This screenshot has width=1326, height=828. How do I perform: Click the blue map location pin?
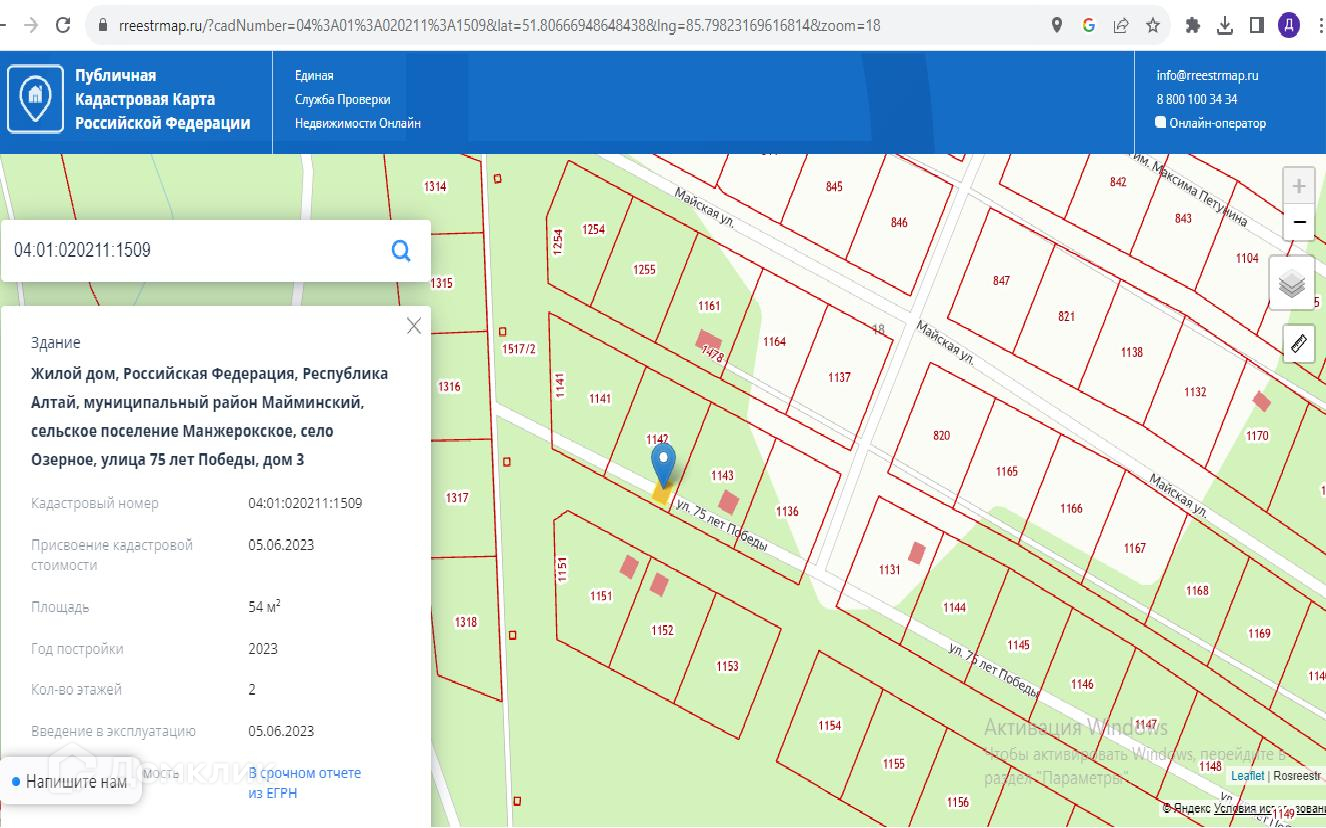click(x=663, y=464)
